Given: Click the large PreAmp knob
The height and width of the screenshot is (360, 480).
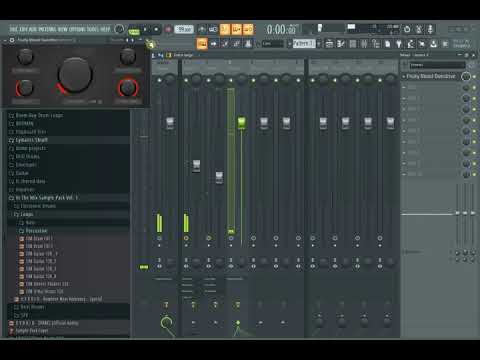Looking at the screenshot, I should click(x=75, y=74).
